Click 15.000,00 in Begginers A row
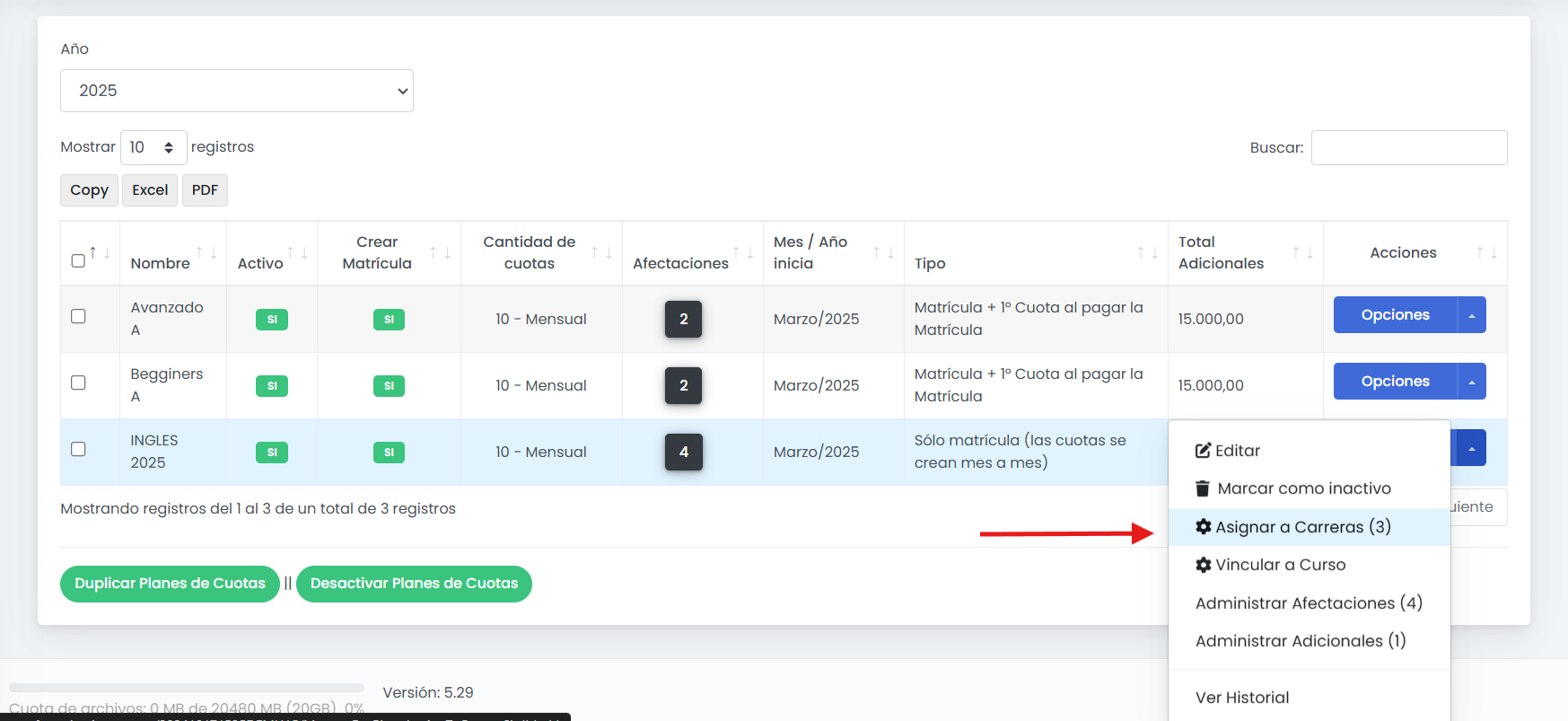 (x=1211, y=386)
